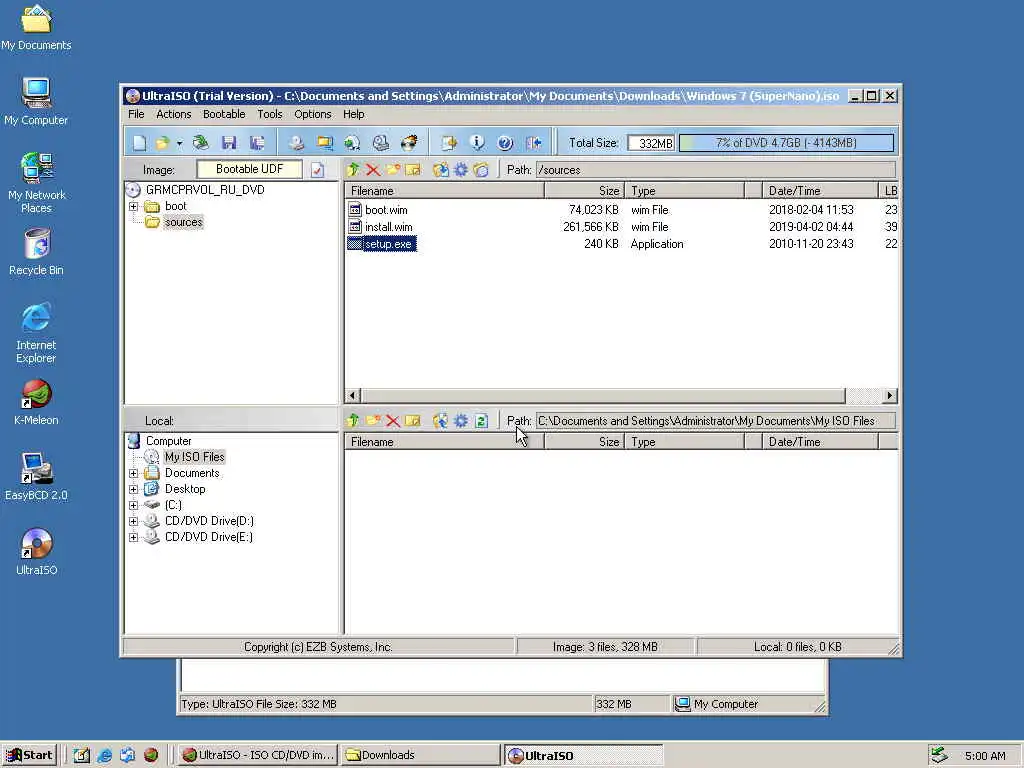
Task: Click the Rename icon in image pane toolbar
Action: point(413,170)
